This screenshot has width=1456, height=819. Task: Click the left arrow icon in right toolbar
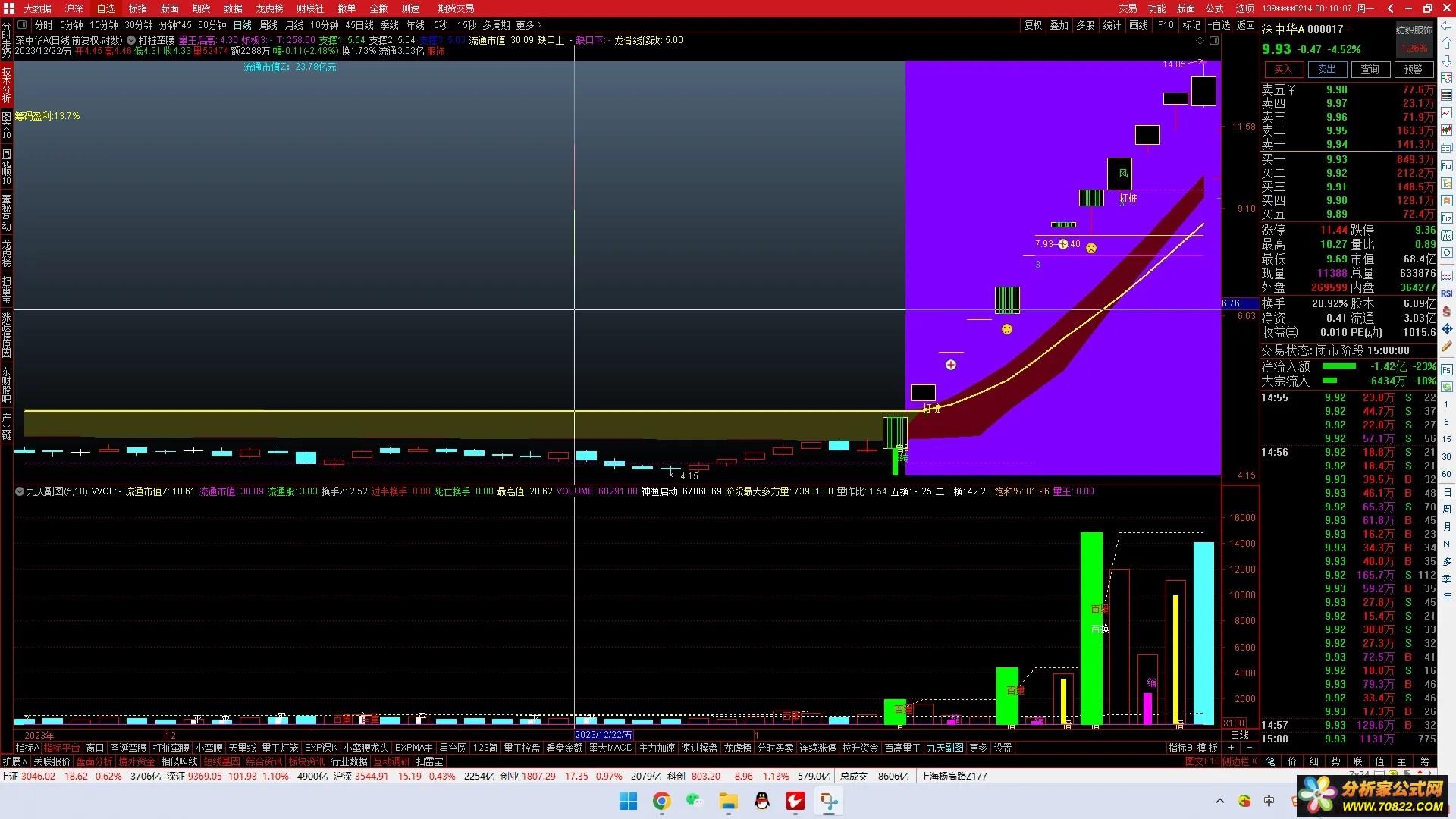coord(1447,26)
